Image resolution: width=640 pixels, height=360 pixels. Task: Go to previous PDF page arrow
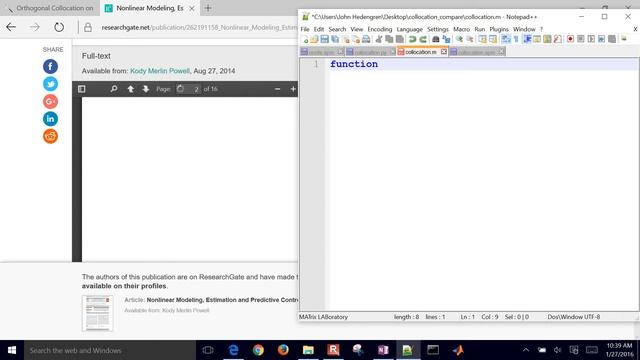pyautogui.click(x=131, y=89)
